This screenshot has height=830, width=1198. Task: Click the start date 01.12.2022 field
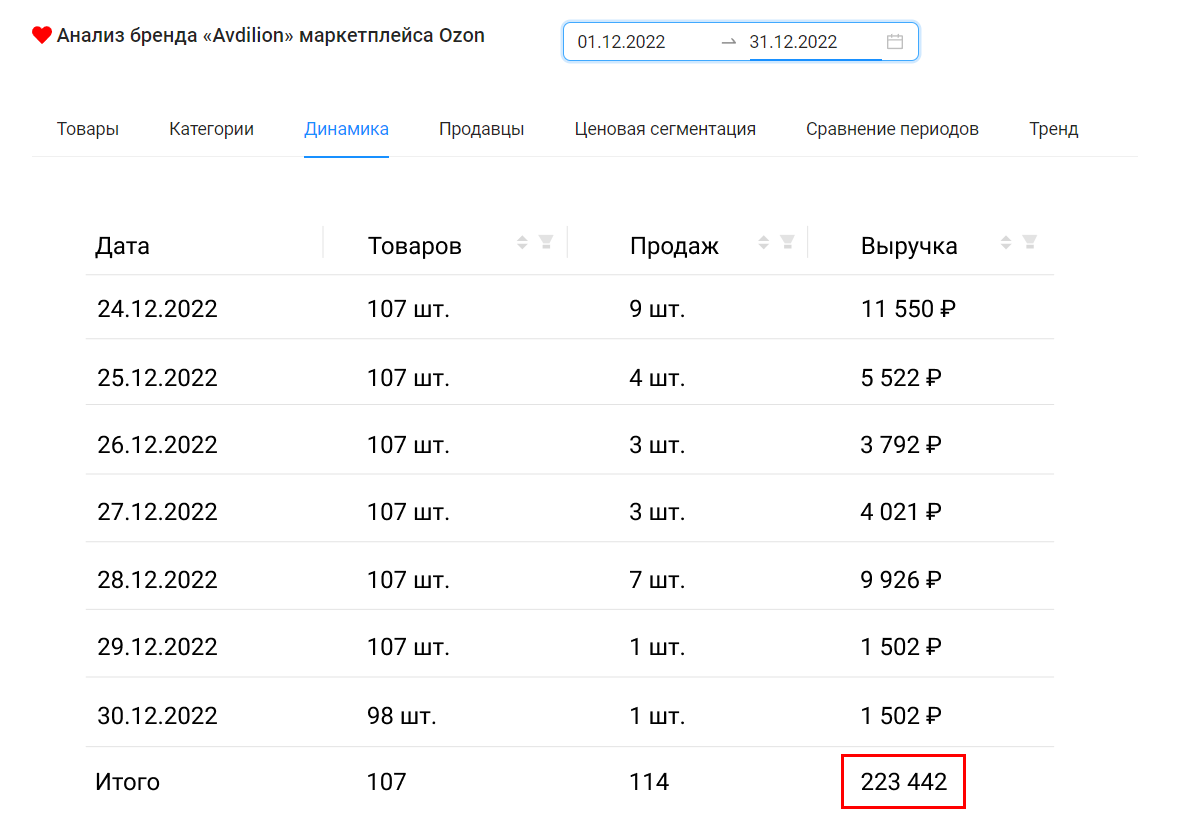[x=621, y=41]
